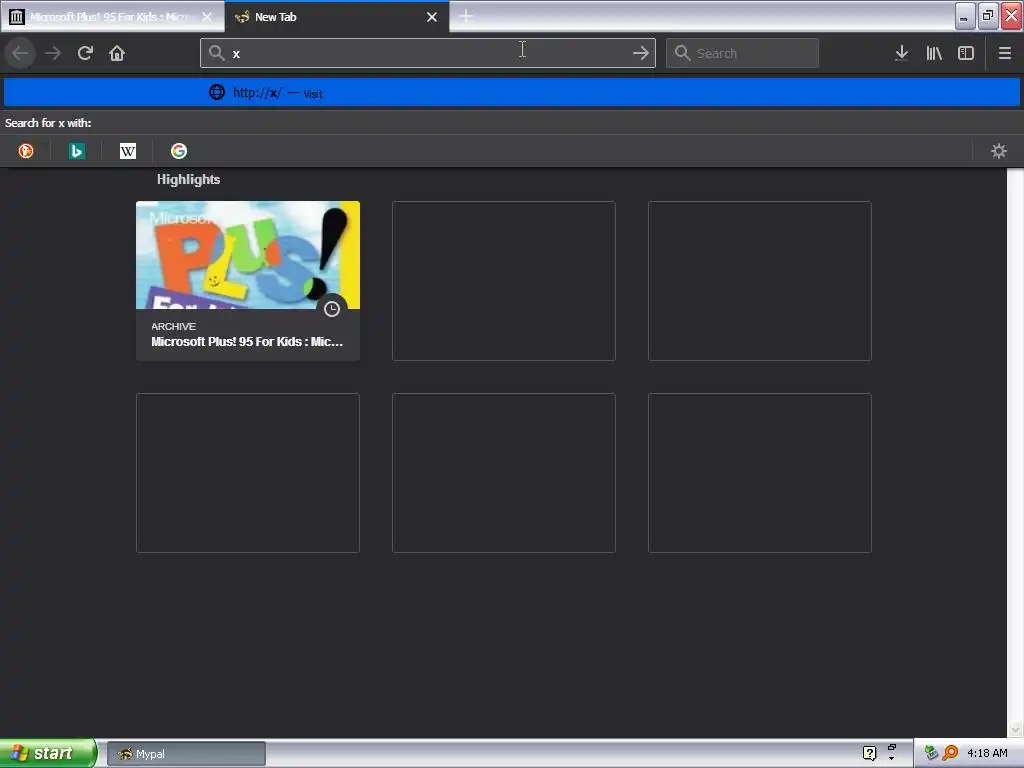This screenshot has height=768, width=1024.
Task: Open the Downloads toolbar icon
Action: tap(901, 53)
